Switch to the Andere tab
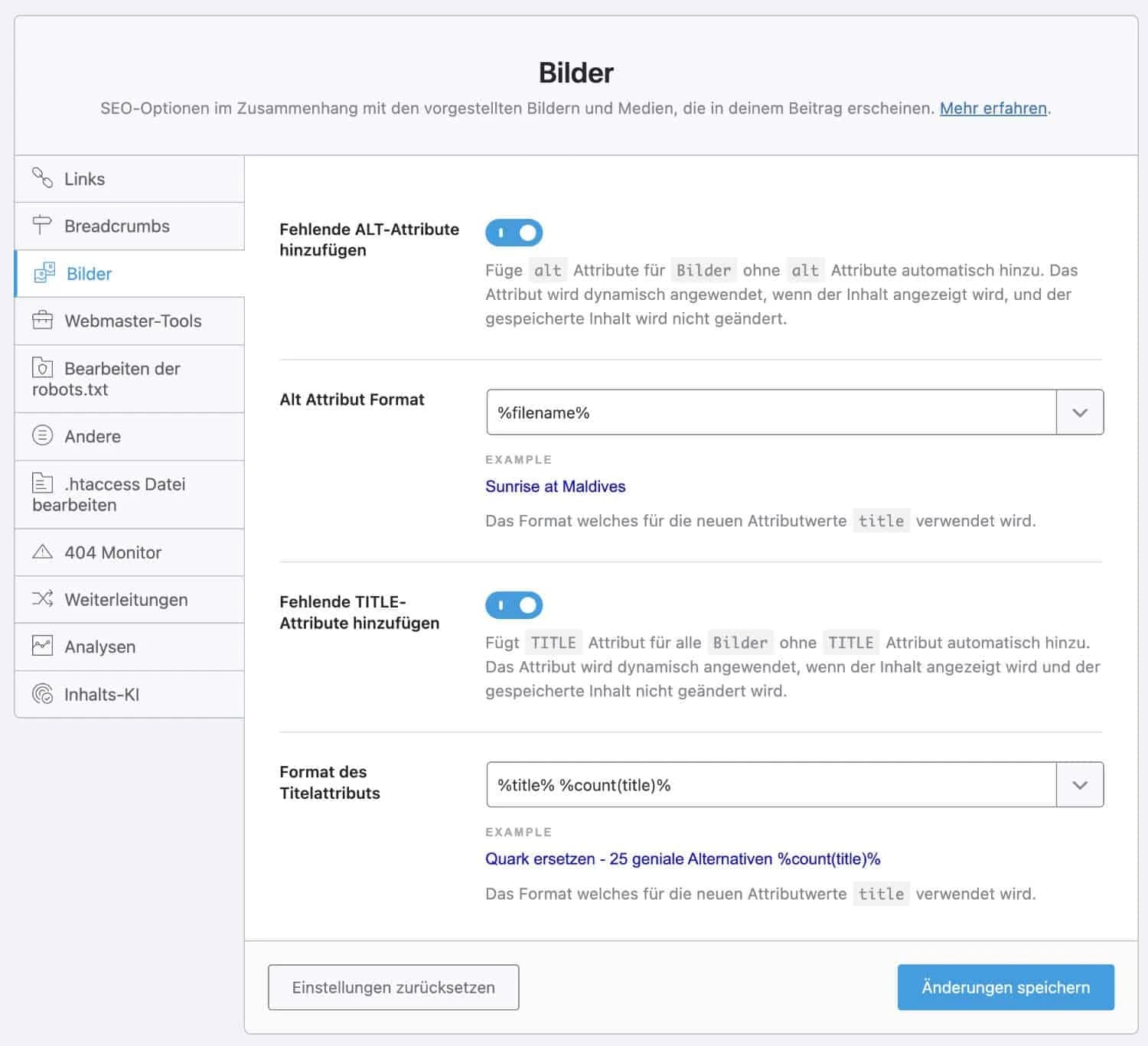Viewport: 1148px width, 1046px height. [93, 436]
